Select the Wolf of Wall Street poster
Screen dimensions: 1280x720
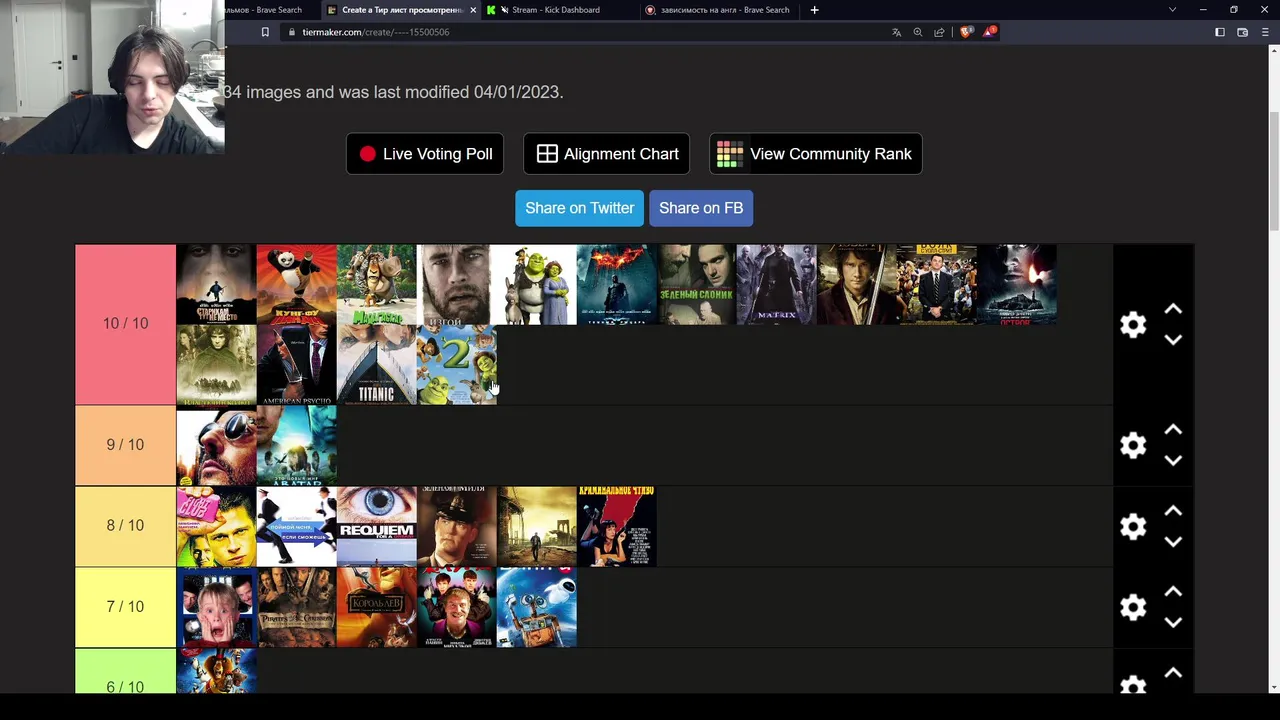(937, 284)
